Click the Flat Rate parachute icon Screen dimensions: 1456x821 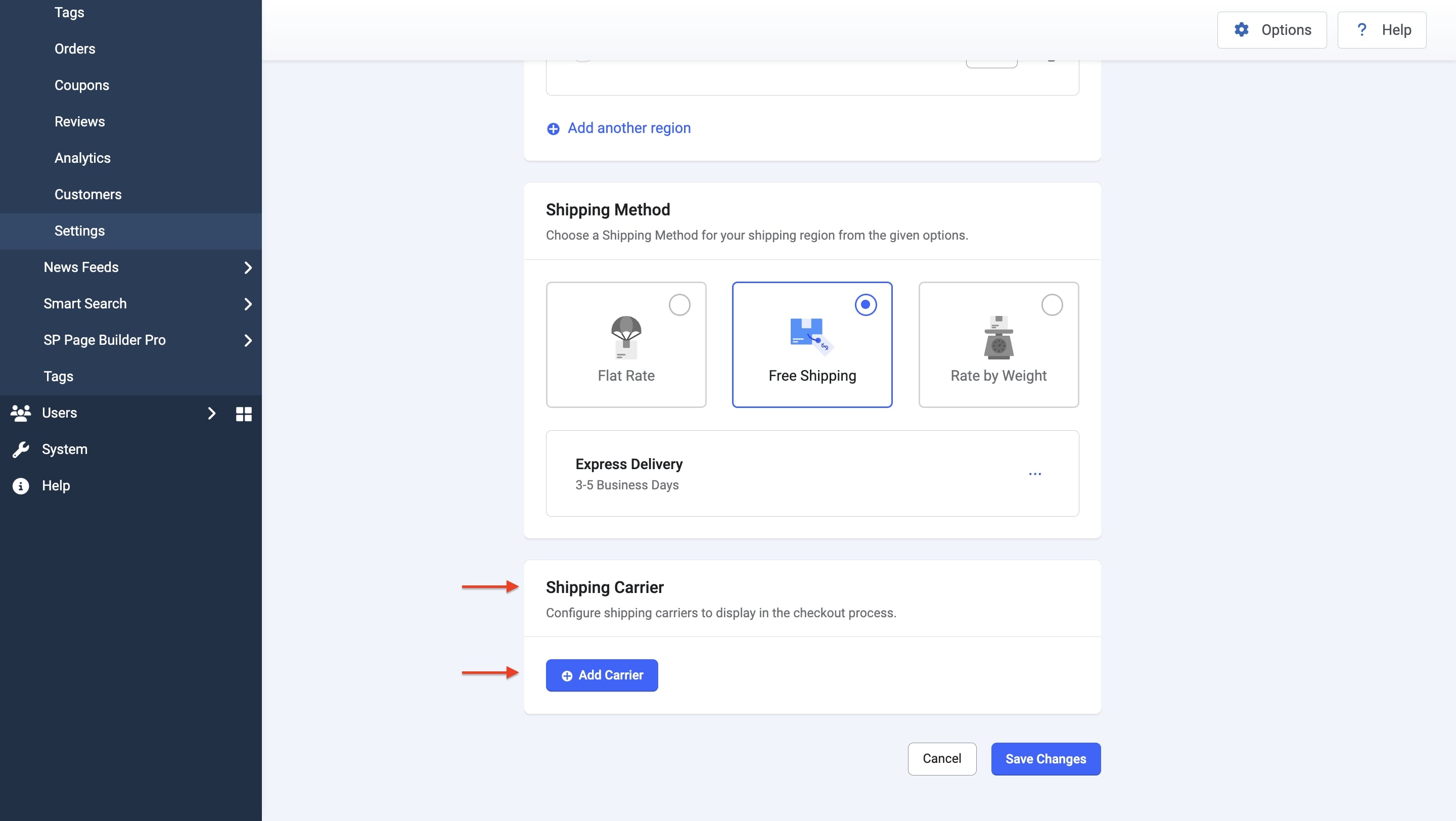coord(626,337)
